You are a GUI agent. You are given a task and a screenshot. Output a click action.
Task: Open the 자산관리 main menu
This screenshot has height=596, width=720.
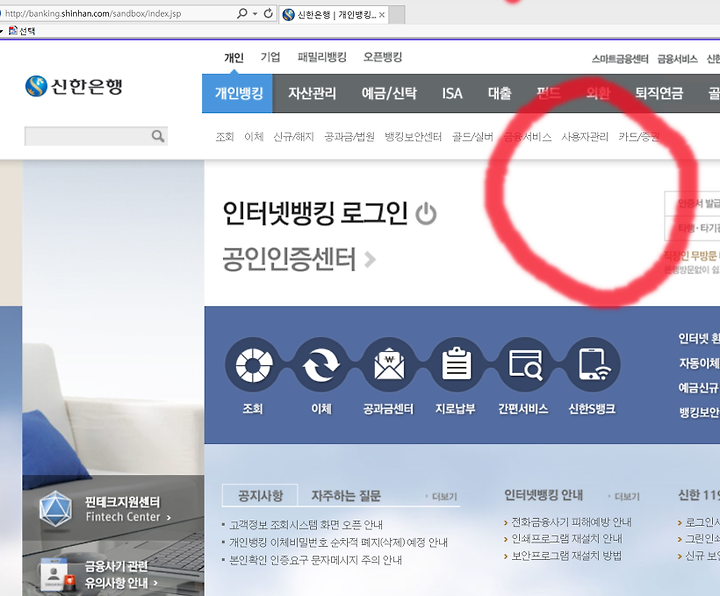(x=312, y=93)
